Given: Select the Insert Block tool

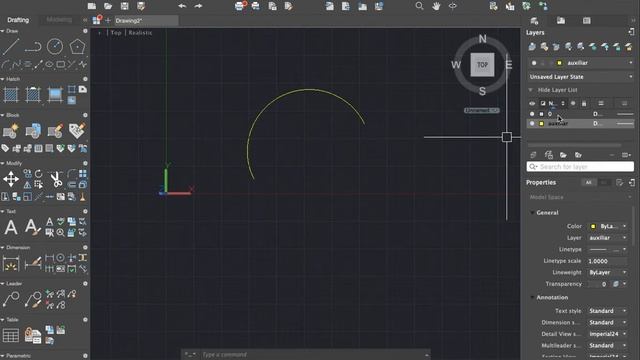Looking at the screenshot, I should pyautogui.click(x=11, y=131).
